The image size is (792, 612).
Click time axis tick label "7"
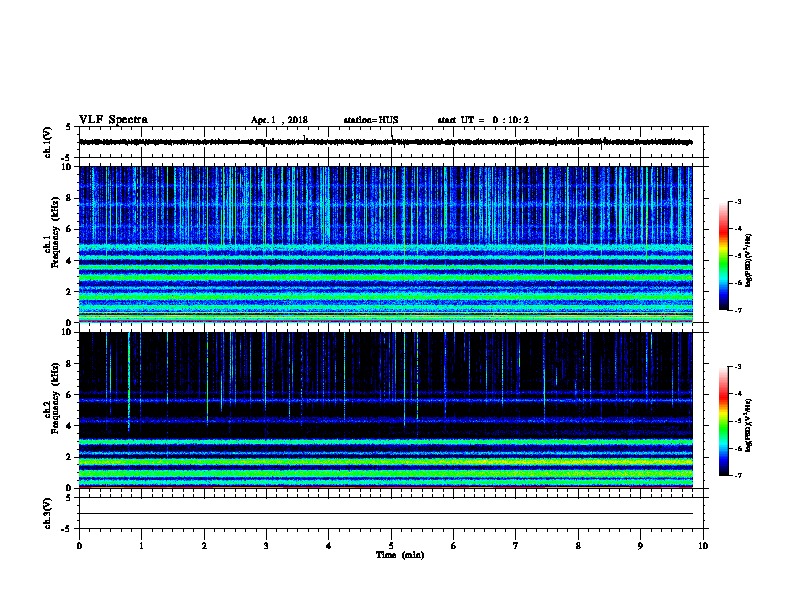point(516,546)
